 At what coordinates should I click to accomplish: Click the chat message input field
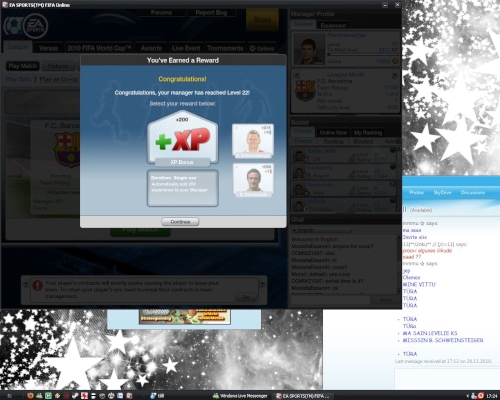[x=330, y=300]
